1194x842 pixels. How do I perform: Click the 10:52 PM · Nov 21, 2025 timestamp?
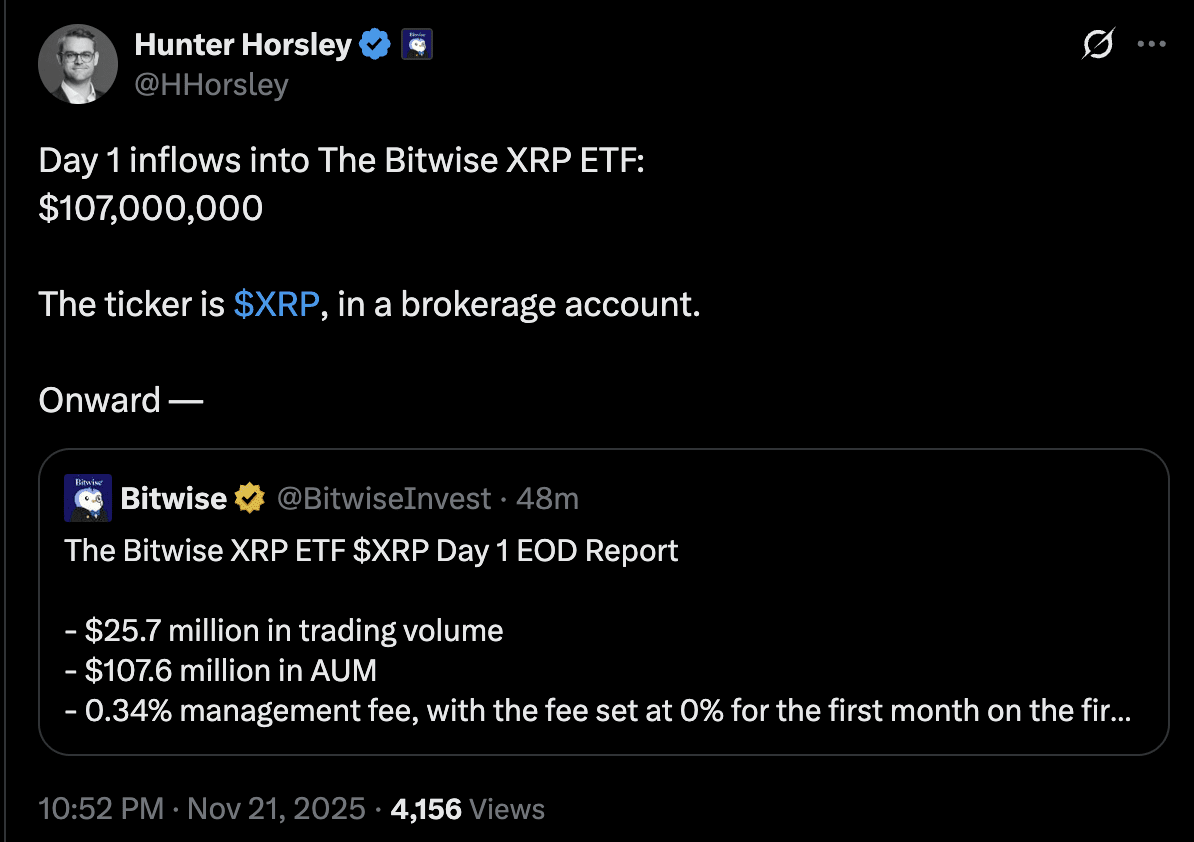click(x=202, y=809)
